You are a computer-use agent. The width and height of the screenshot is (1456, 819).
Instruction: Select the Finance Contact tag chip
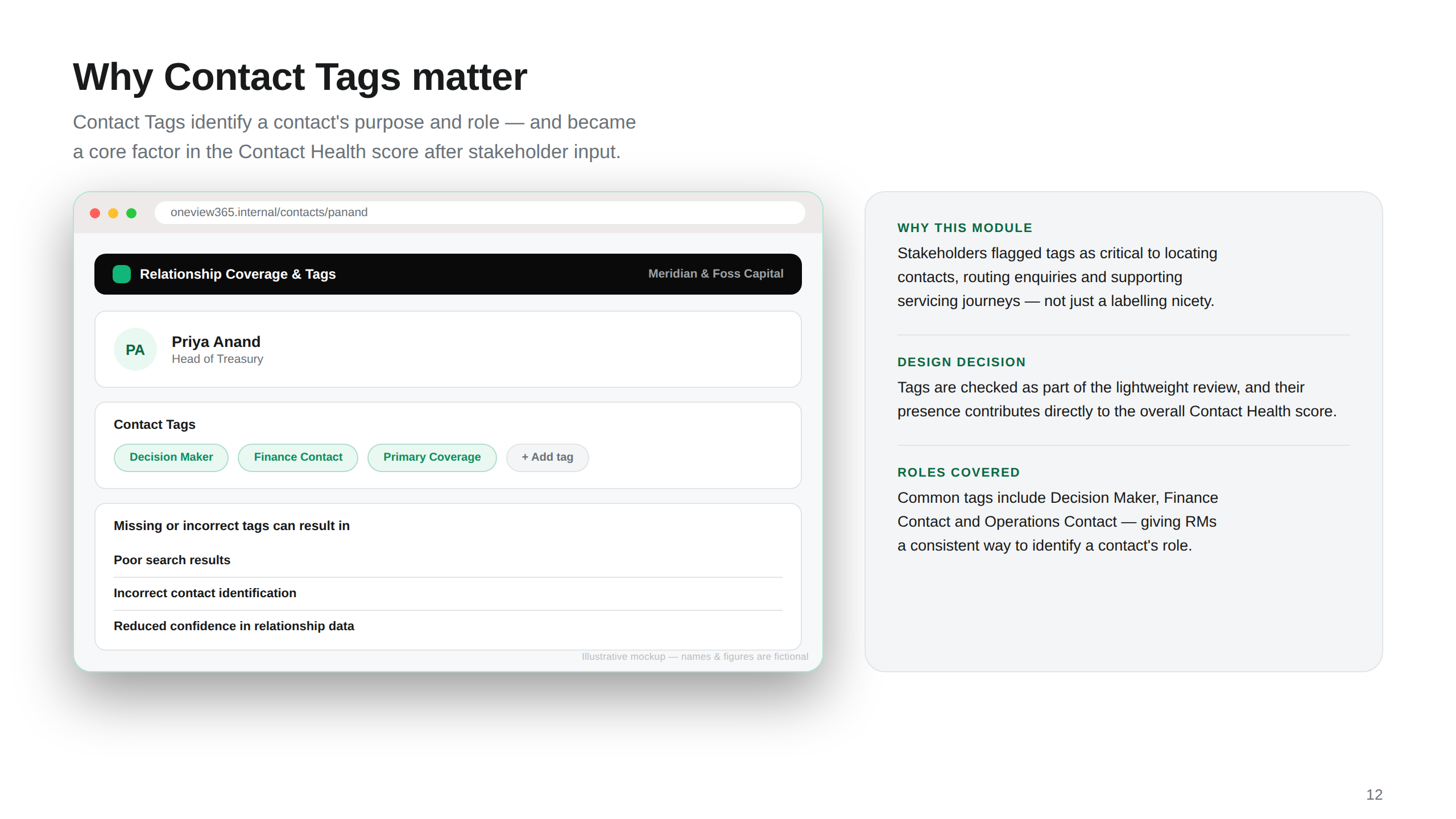[298, 457]
